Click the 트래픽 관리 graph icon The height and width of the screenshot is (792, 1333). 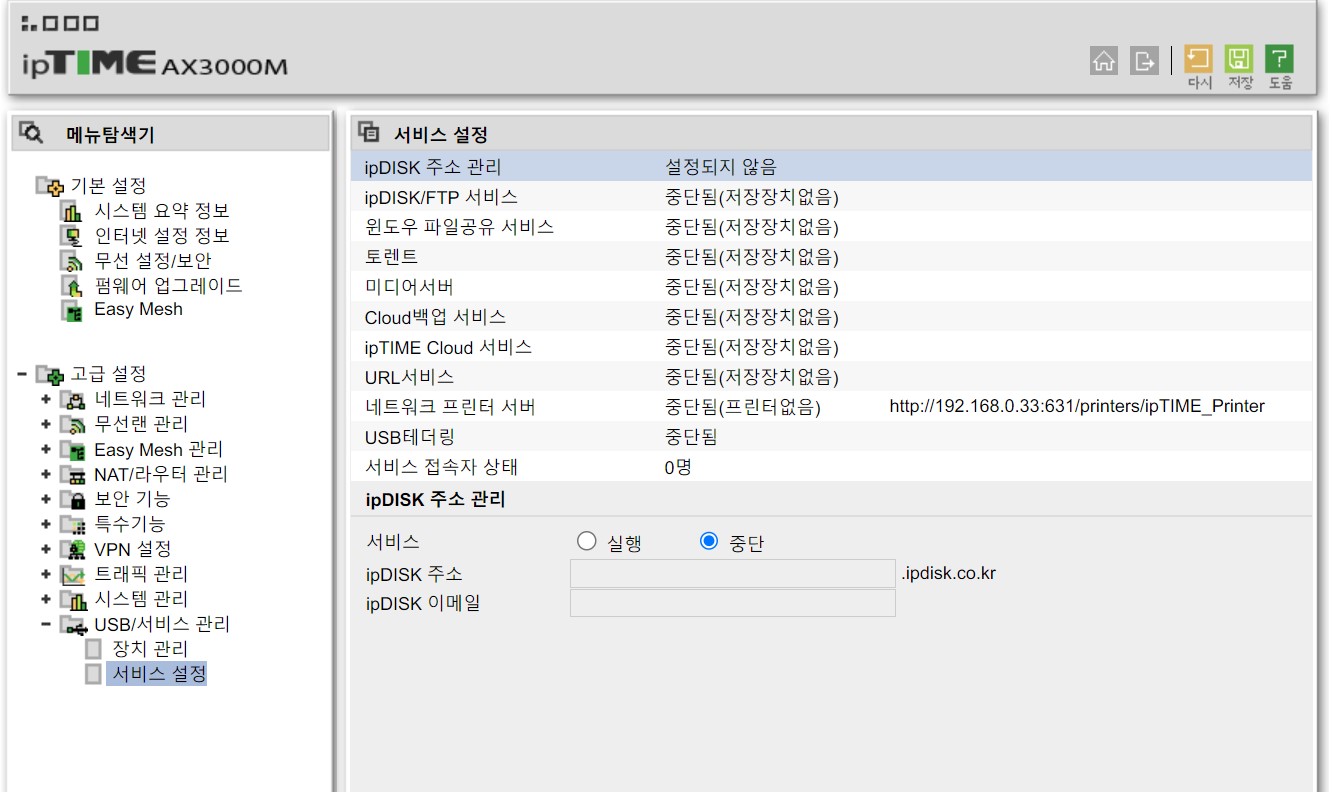click(x=73, y=575)
